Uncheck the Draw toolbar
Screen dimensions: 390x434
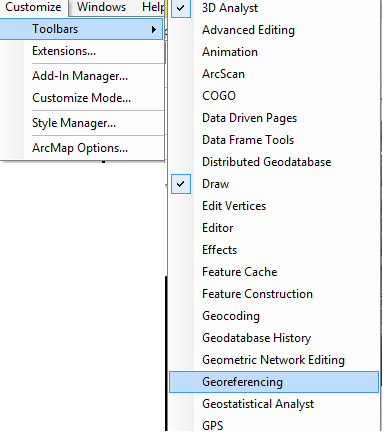pyautogui.click(x=274, y=184)
